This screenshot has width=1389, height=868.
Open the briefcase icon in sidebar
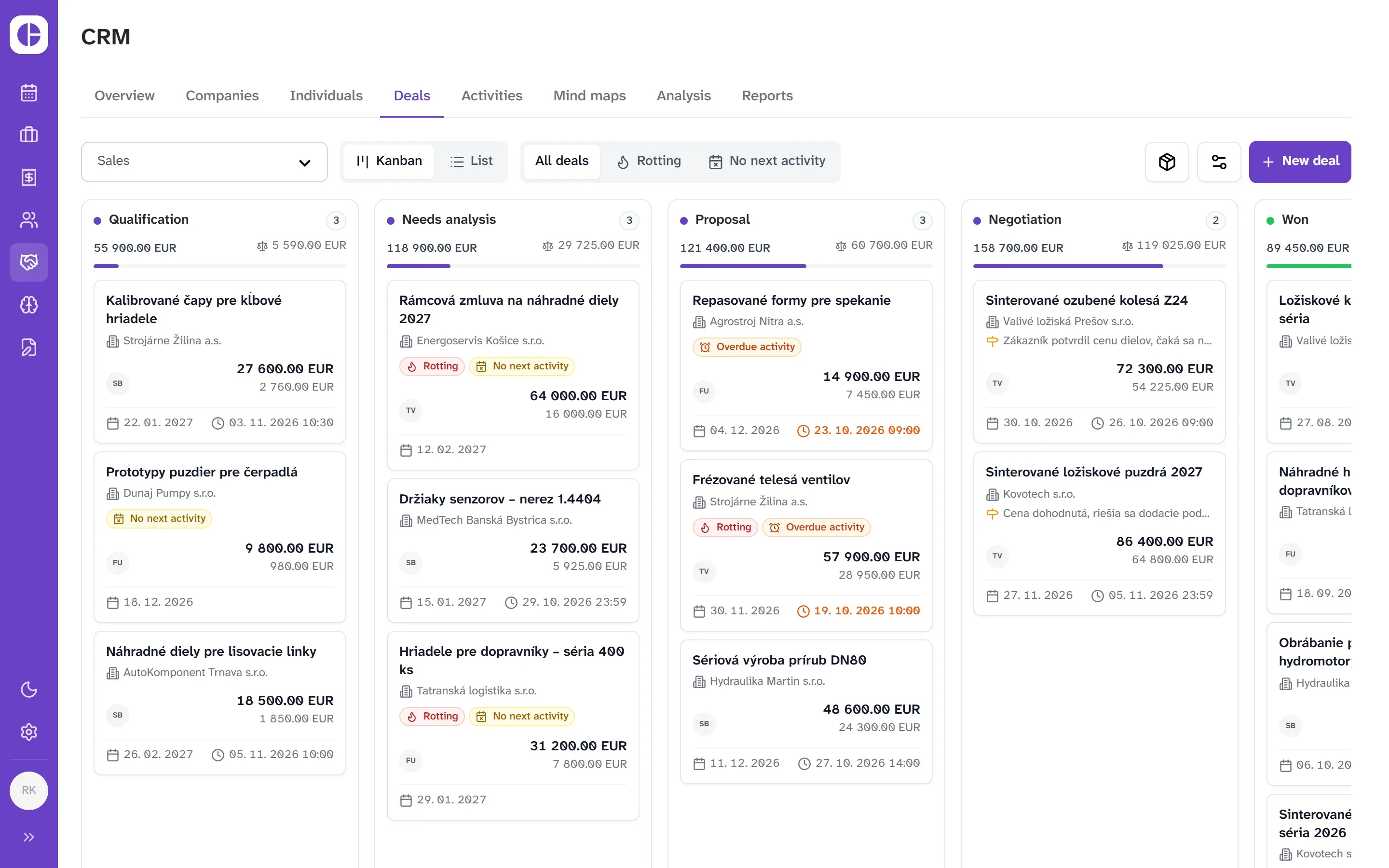[x=29, y=135]
